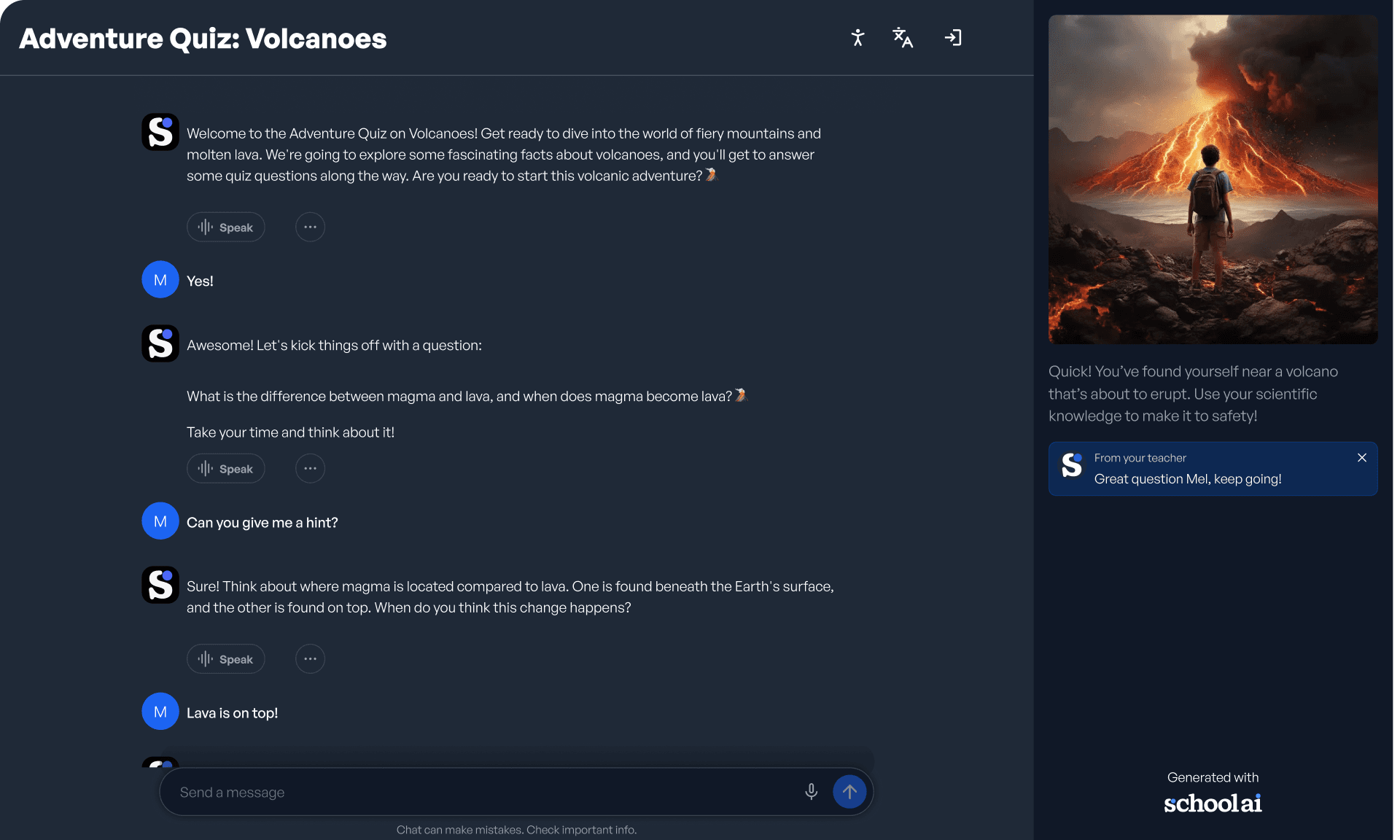Select Mel's avatar next to 'Lava is on top!'
Image resolution: width=1400 pixels, height=840 pixels.
point(160,711)
